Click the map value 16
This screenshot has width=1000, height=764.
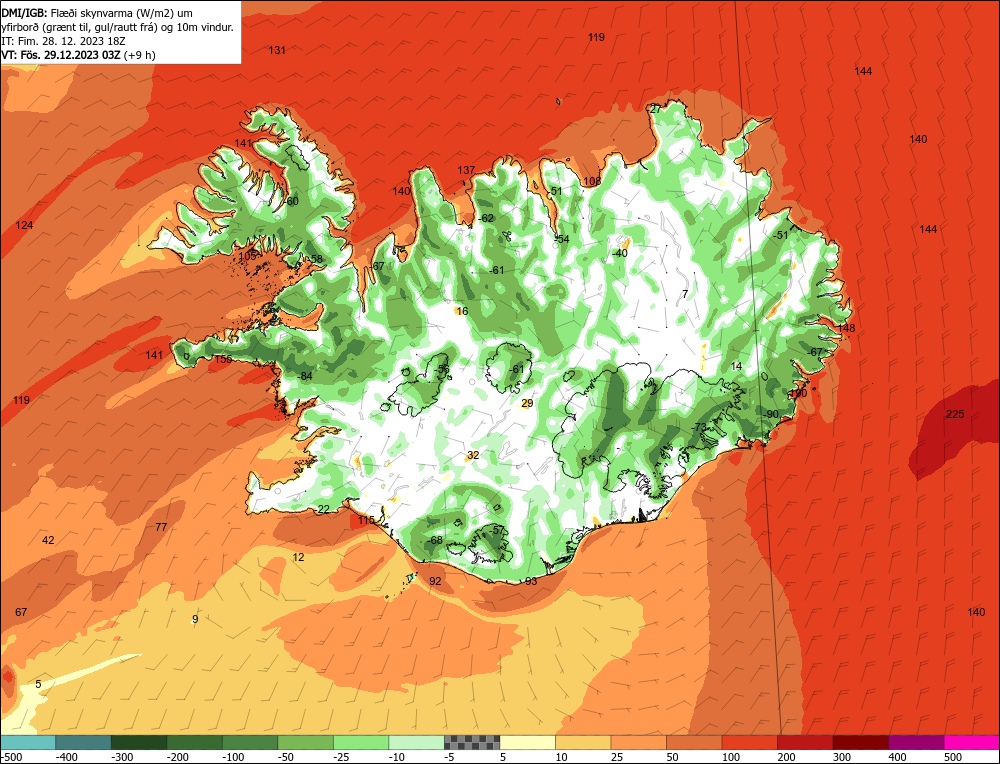point(462,311)
